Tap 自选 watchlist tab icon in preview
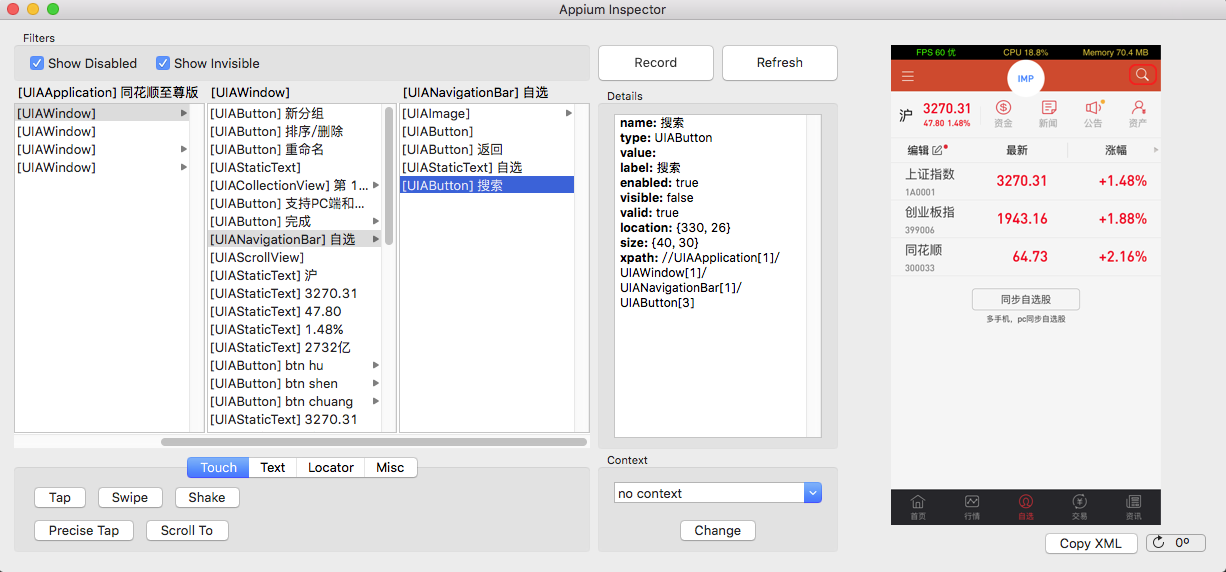Image resolution: width=1226 pixels, height=572 pixels. [1025, 507]
